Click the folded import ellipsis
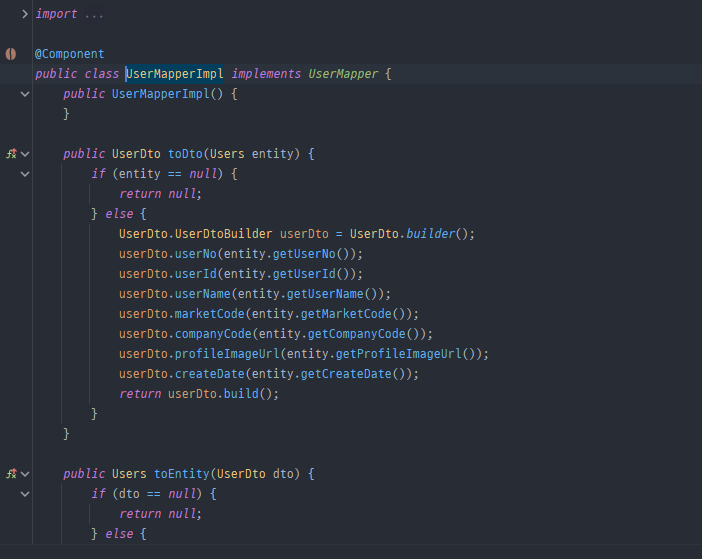This screenshot has height=559, width=702. (94, 14)
